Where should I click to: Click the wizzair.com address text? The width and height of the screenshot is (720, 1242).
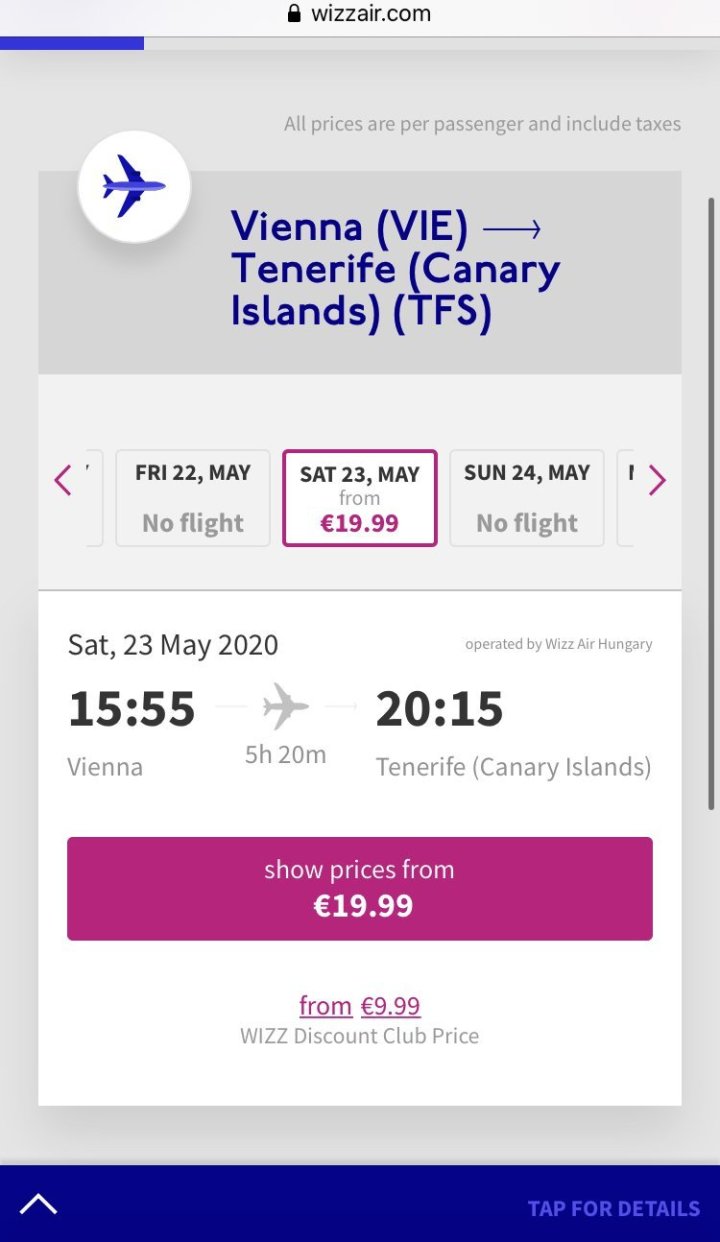(371, 14)
